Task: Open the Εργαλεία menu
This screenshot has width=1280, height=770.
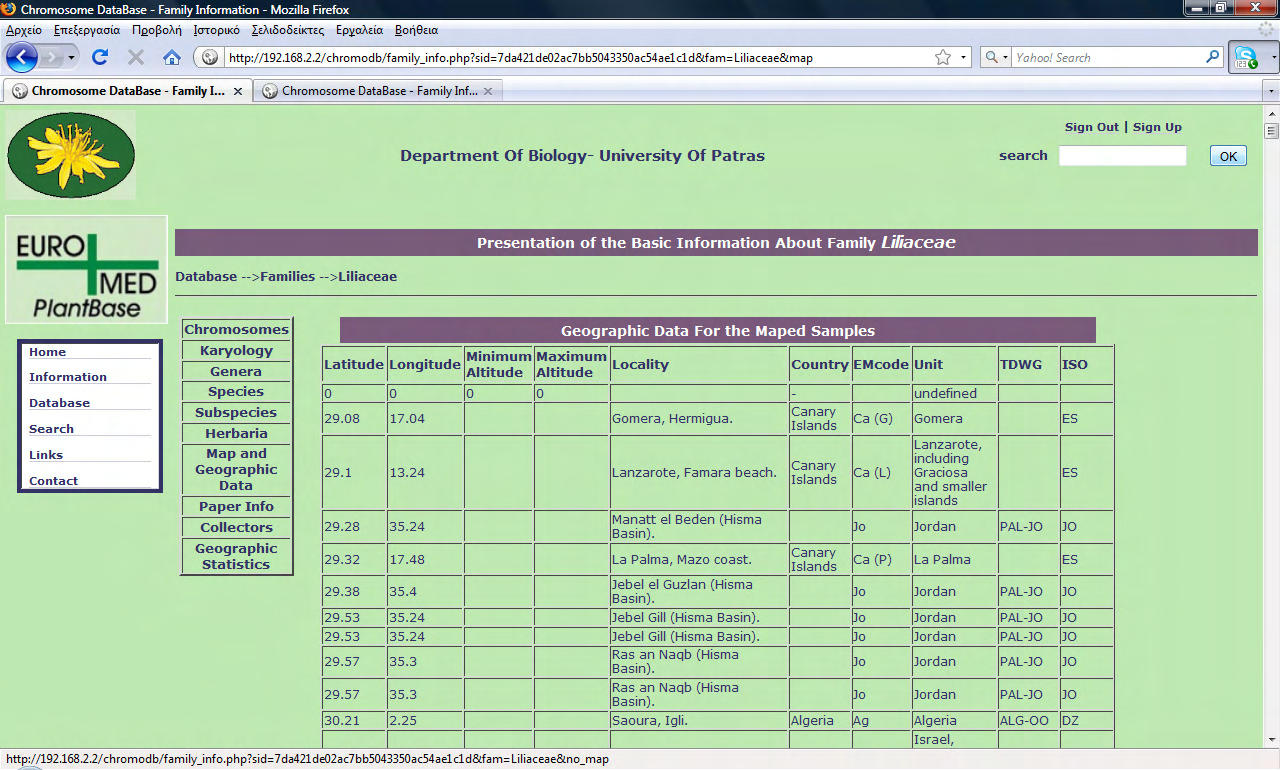Action: click(x=360, y=30)
